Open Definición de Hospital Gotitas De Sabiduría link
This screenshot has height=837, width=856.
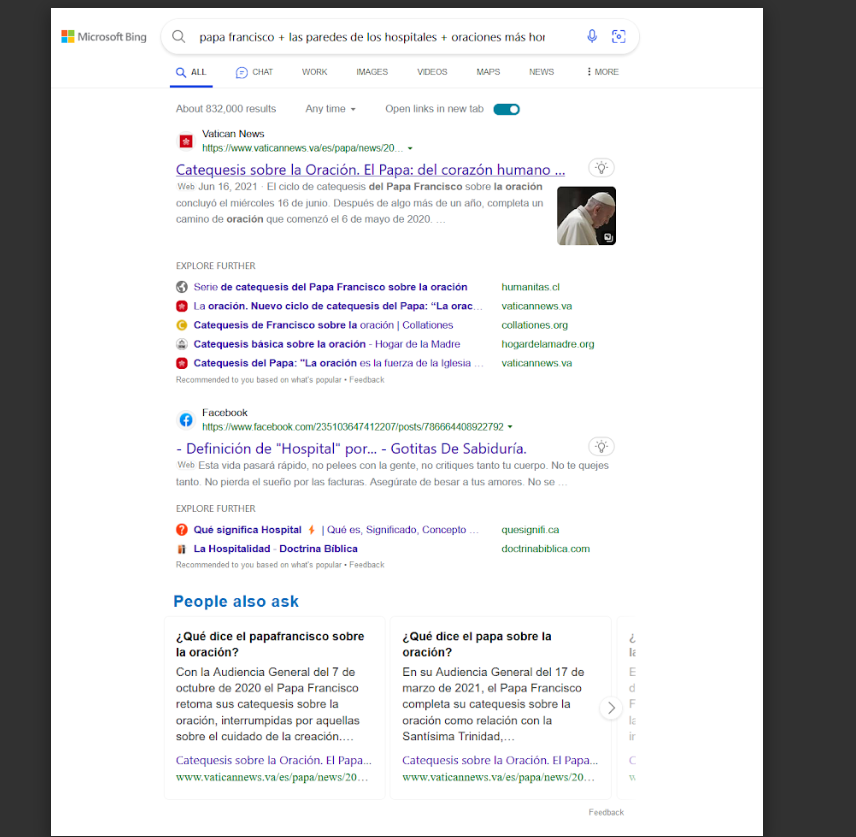click(351, 449)
